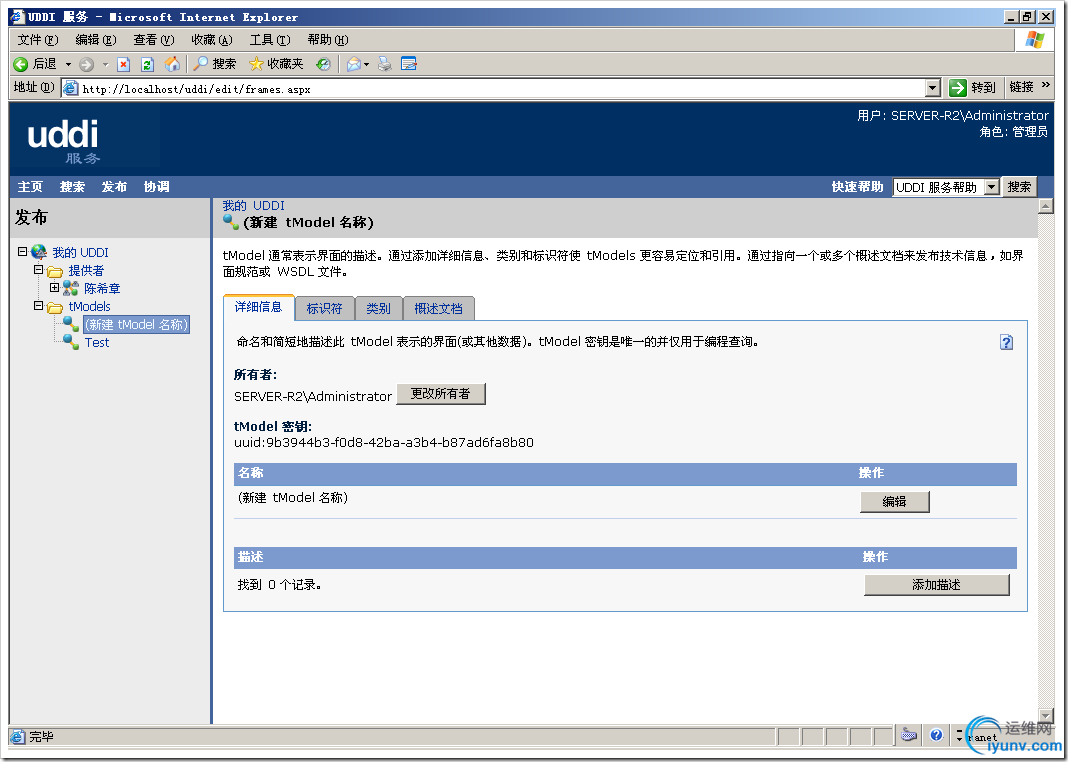Open the 文件(F) menu

(x=37, y=40)
